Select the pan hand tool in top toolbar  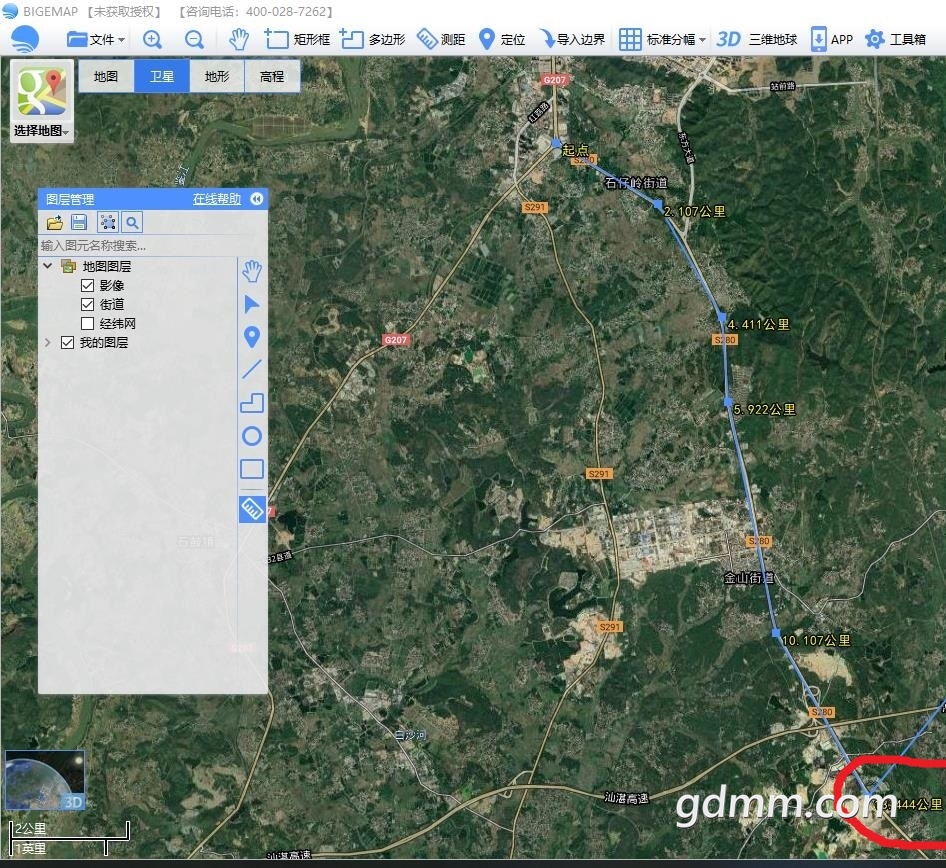tap(238, 39)
